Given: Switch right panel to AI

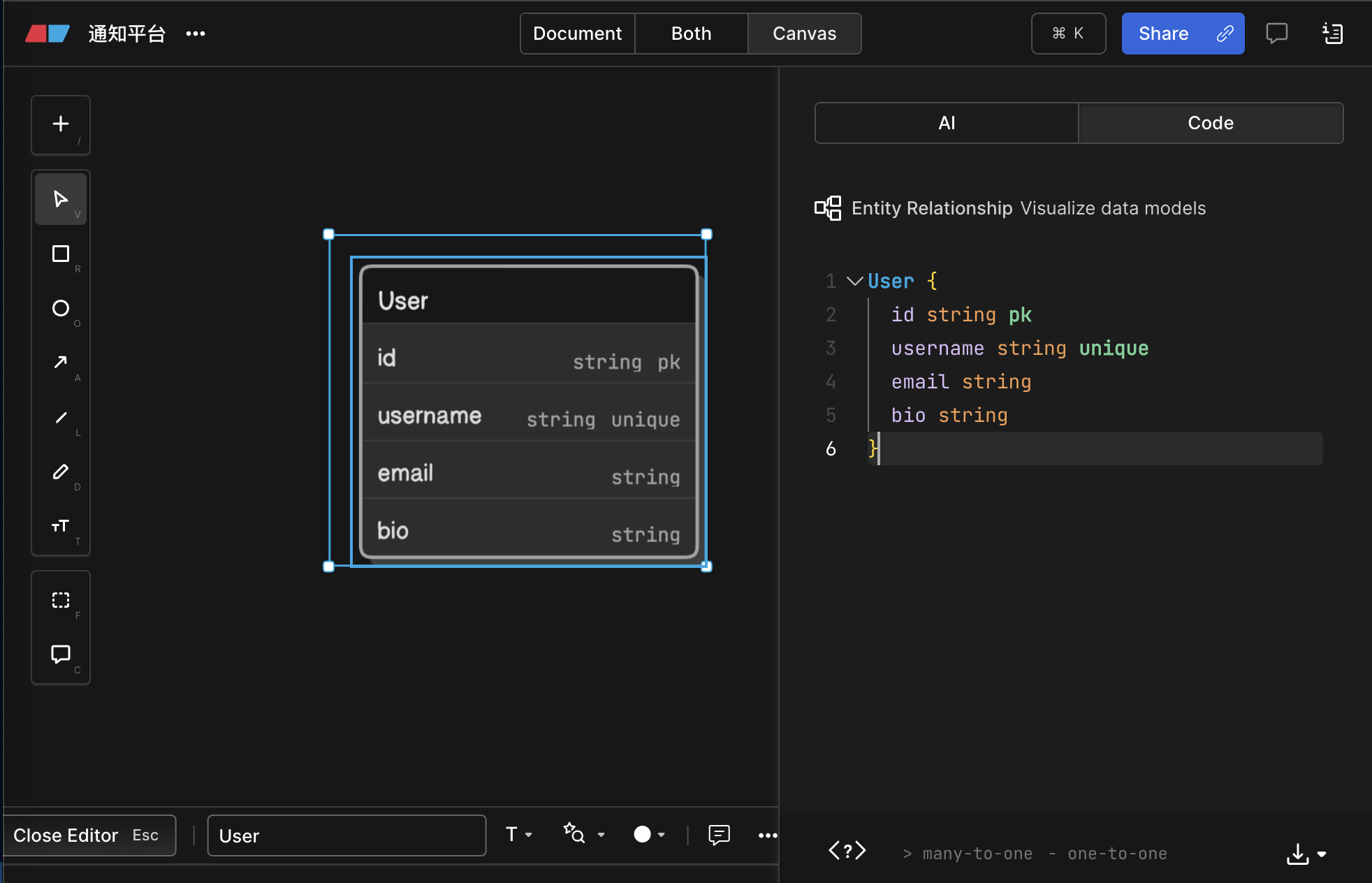Looking at the screenshot, I should [947, 123].
